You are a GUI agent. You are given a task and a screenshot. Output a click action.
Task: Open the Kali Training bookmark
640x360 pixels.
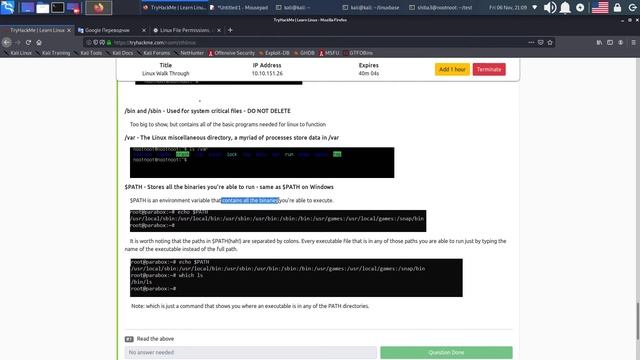(x=52, y=53)
